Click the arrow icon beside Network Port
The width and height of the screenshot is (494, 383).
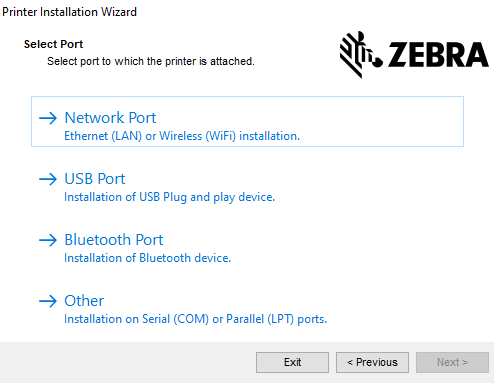point(48,118)
